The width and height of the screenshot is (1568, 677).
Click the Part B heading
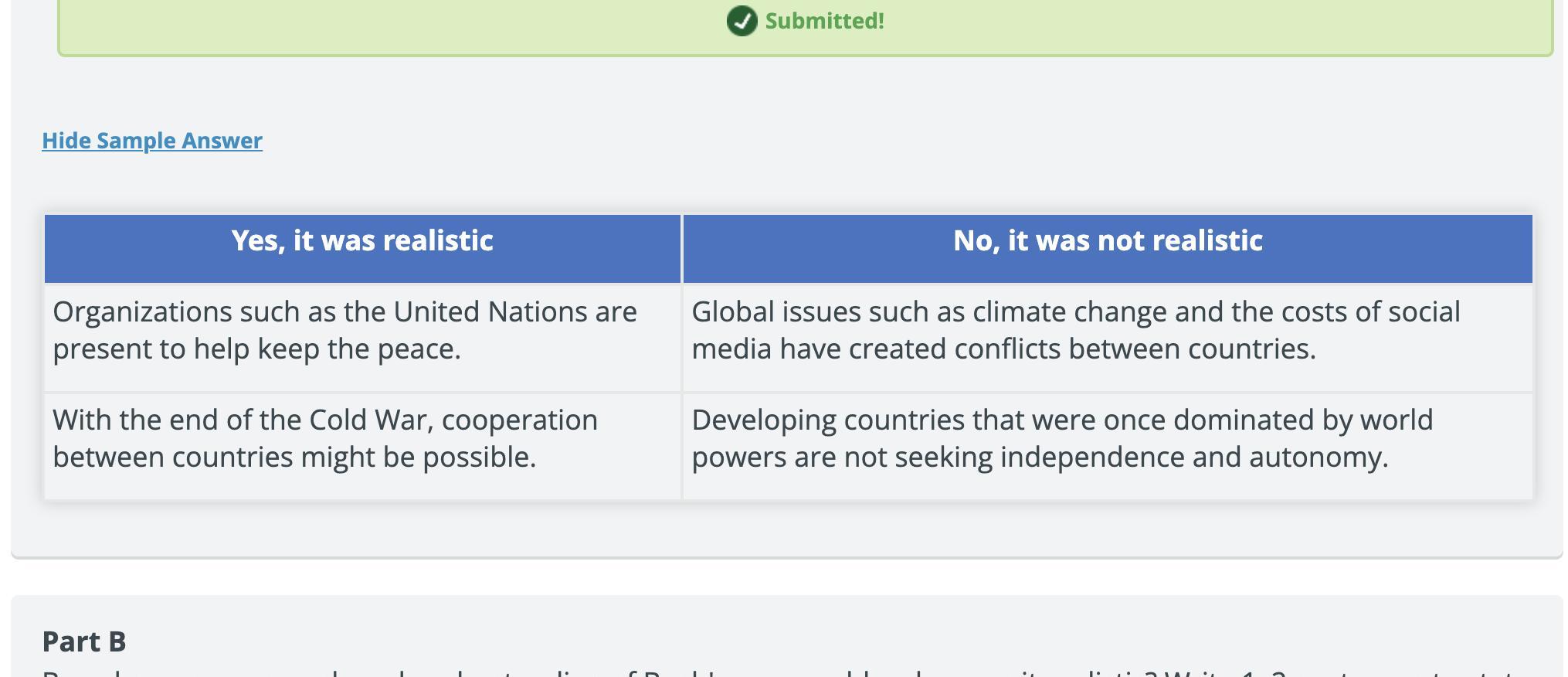click(x=84, y=641)
